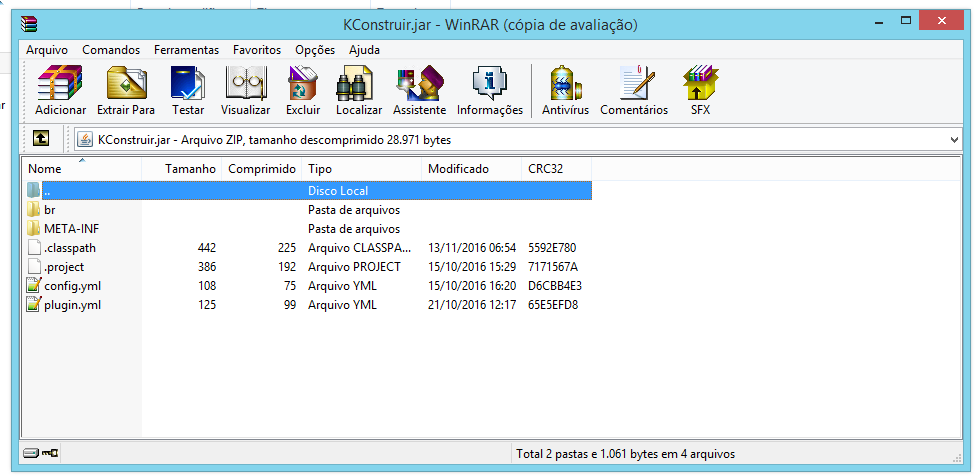977x476 pixels.
Task: Select the 'Disco Local' row type cell
Action: click(338, 191)
